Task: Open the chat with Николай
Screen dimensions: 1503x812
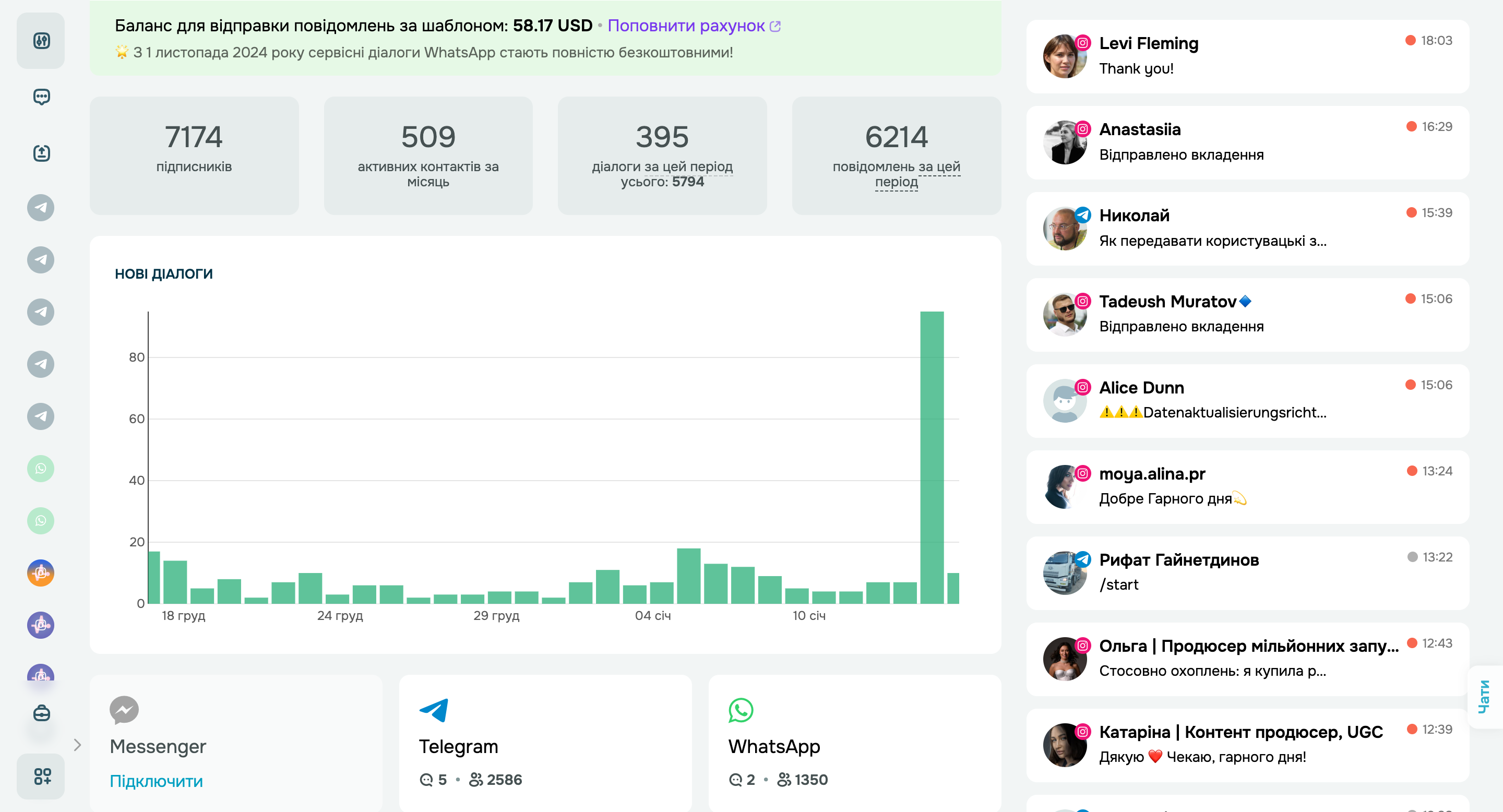Action: tap(1247, 228)
